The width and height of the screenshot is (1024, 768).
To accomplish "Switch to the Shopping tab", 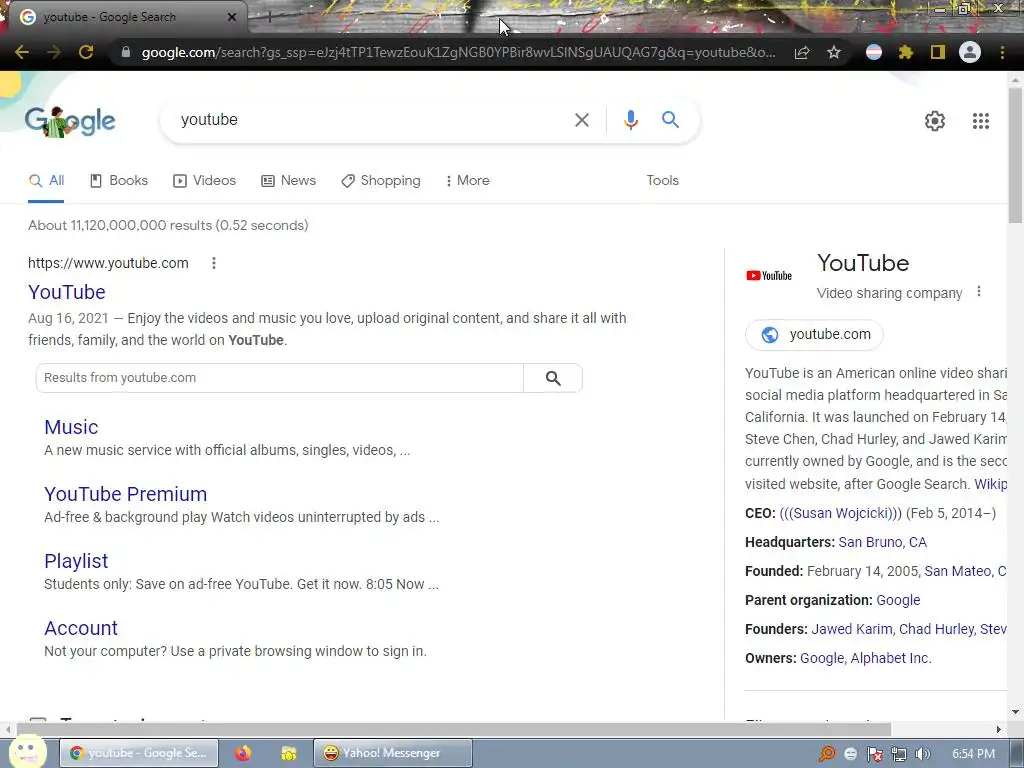I will (x=381, y=181).
